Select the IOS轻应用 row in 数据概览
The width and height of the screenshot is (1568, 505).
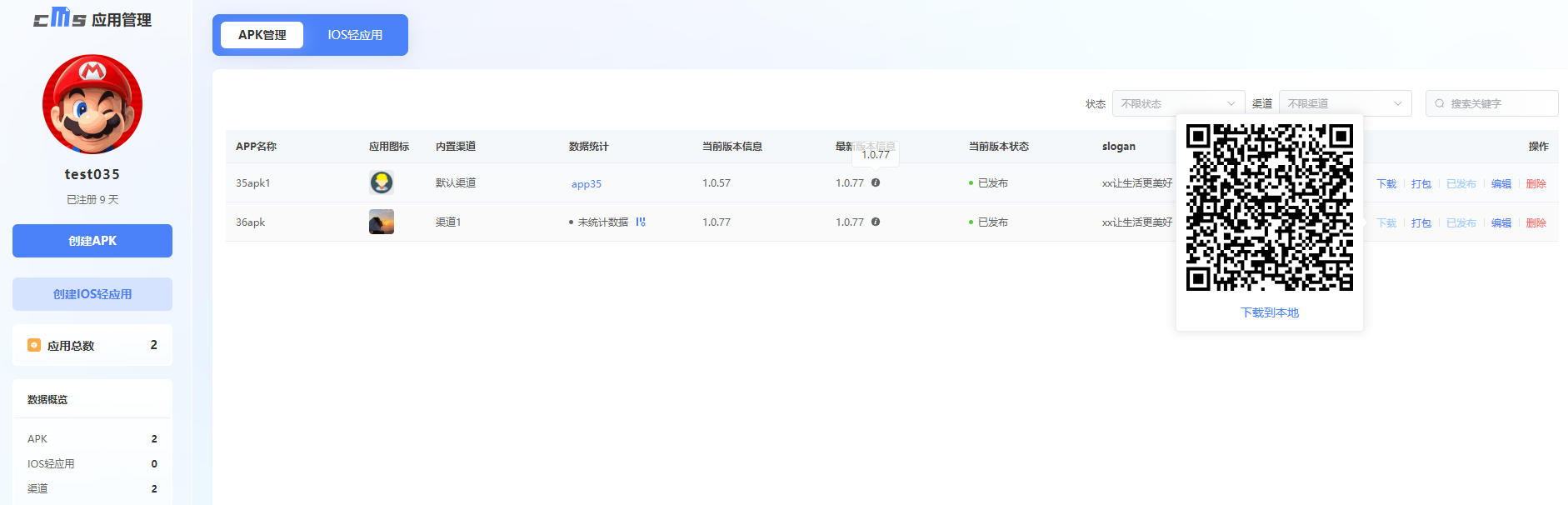[92, 463]
